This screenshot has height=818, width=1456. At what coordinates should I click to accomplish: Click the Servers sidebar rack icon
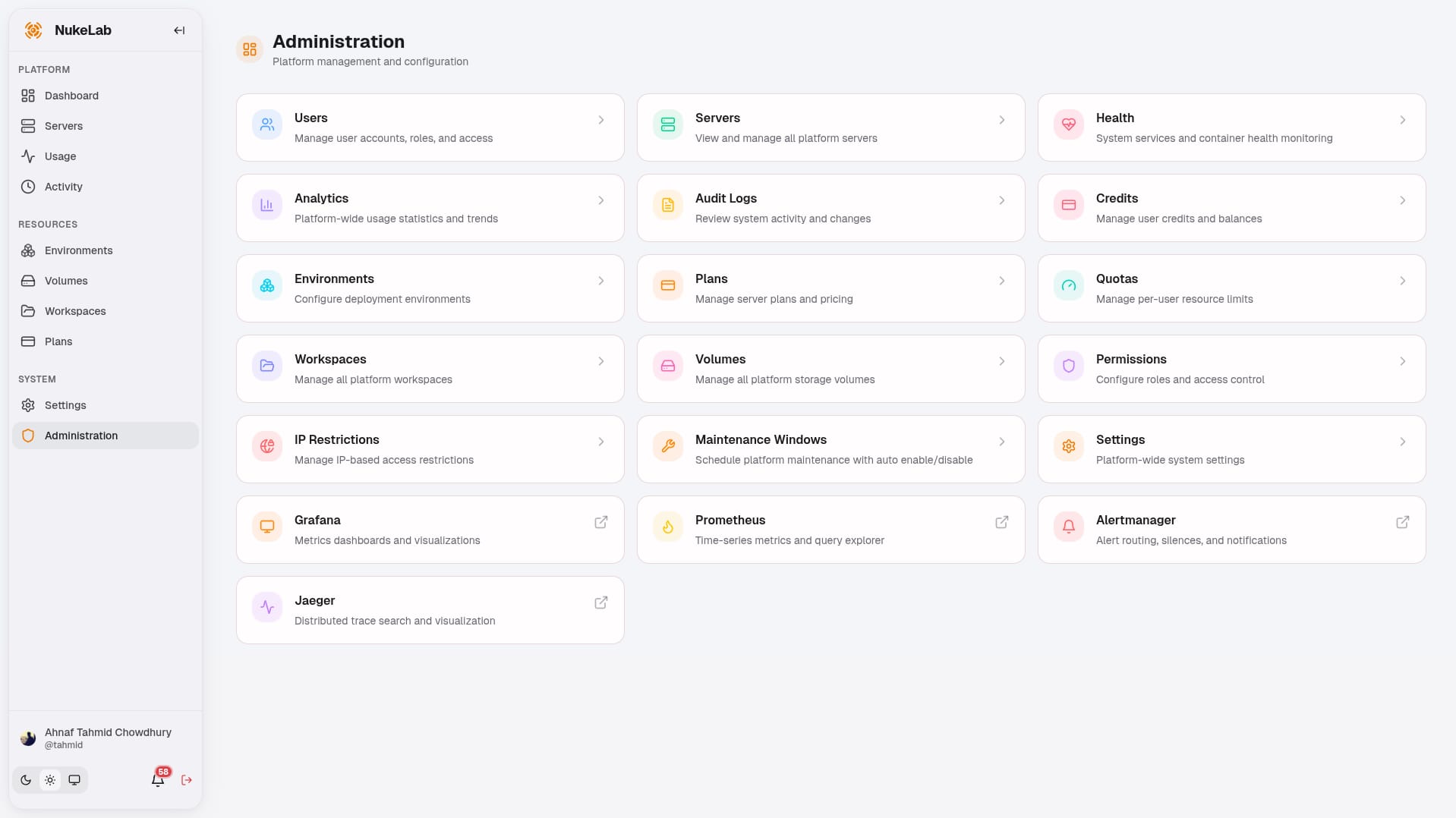click(x=28, y=126)
